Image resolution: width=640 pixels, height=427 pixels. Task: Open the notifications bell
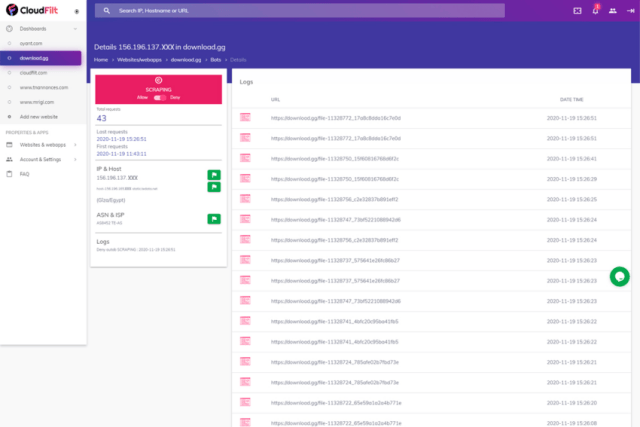(595, 11)
